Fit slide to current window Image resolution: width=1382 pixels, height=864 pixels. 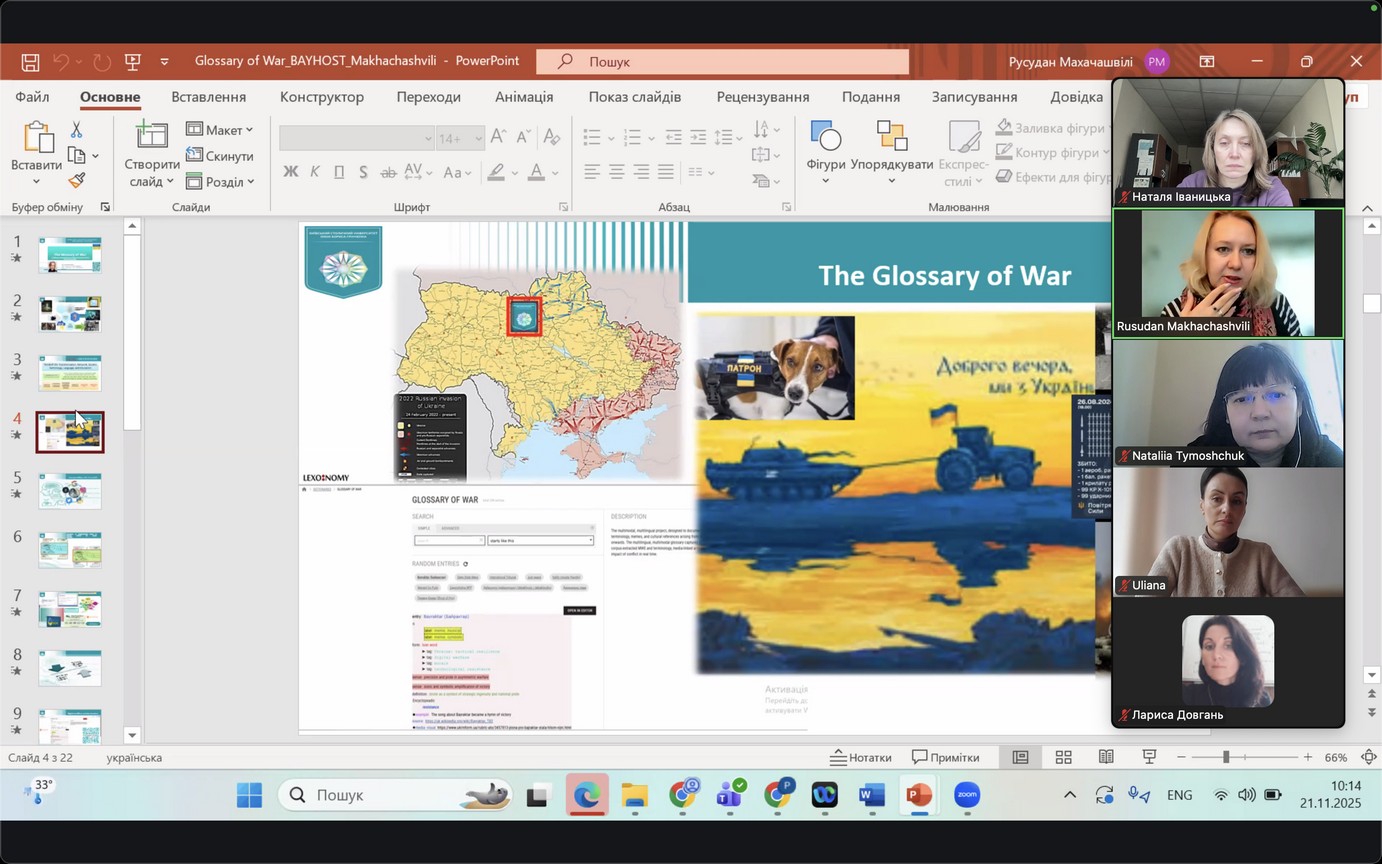tap(1369, 757)
